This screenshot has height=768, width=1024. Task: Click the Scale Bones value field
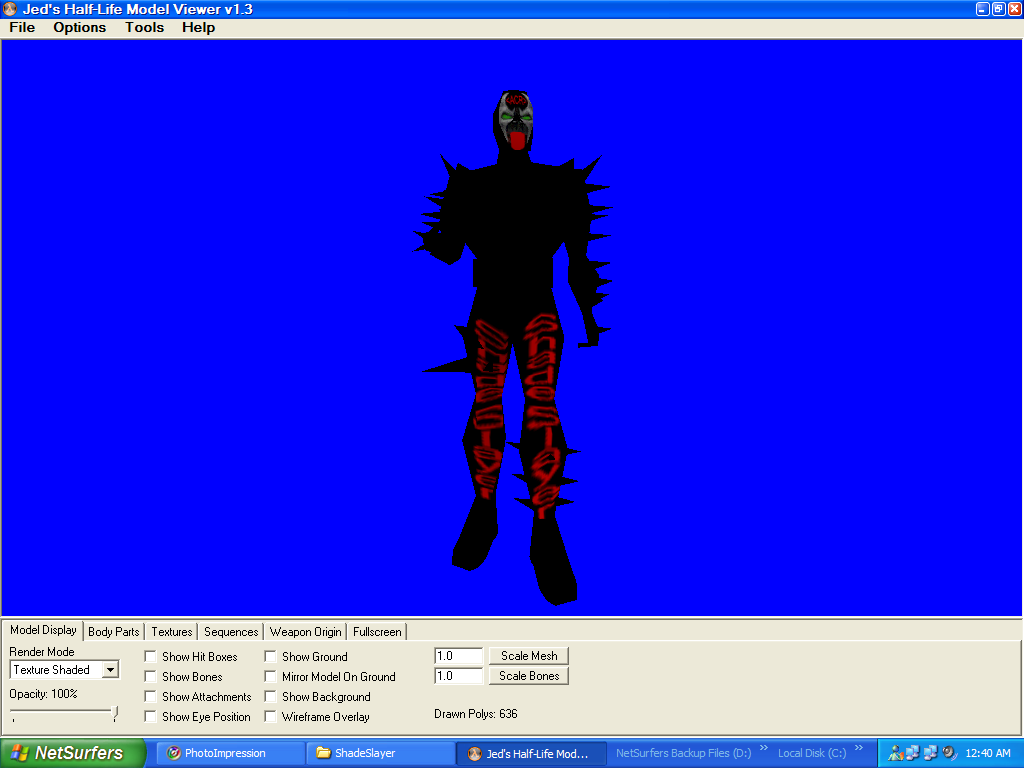(458, 676)
